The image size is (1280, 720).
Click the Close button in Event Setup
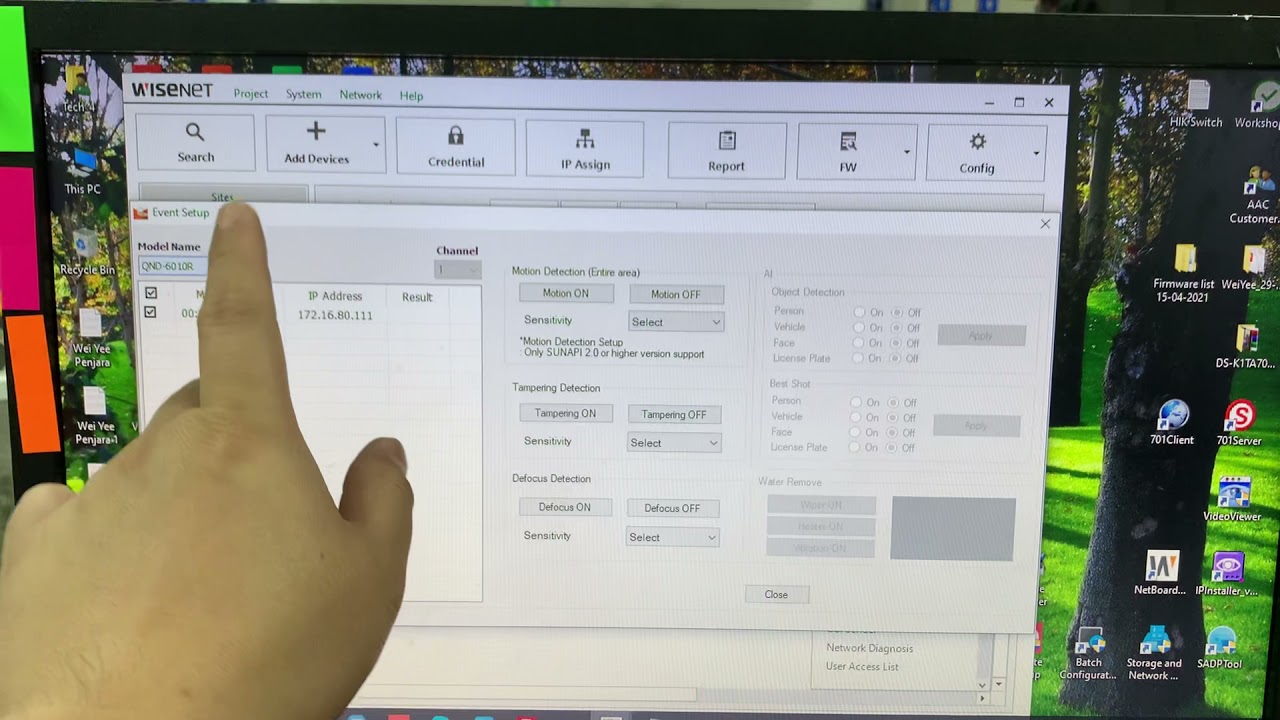click(776, 594)
